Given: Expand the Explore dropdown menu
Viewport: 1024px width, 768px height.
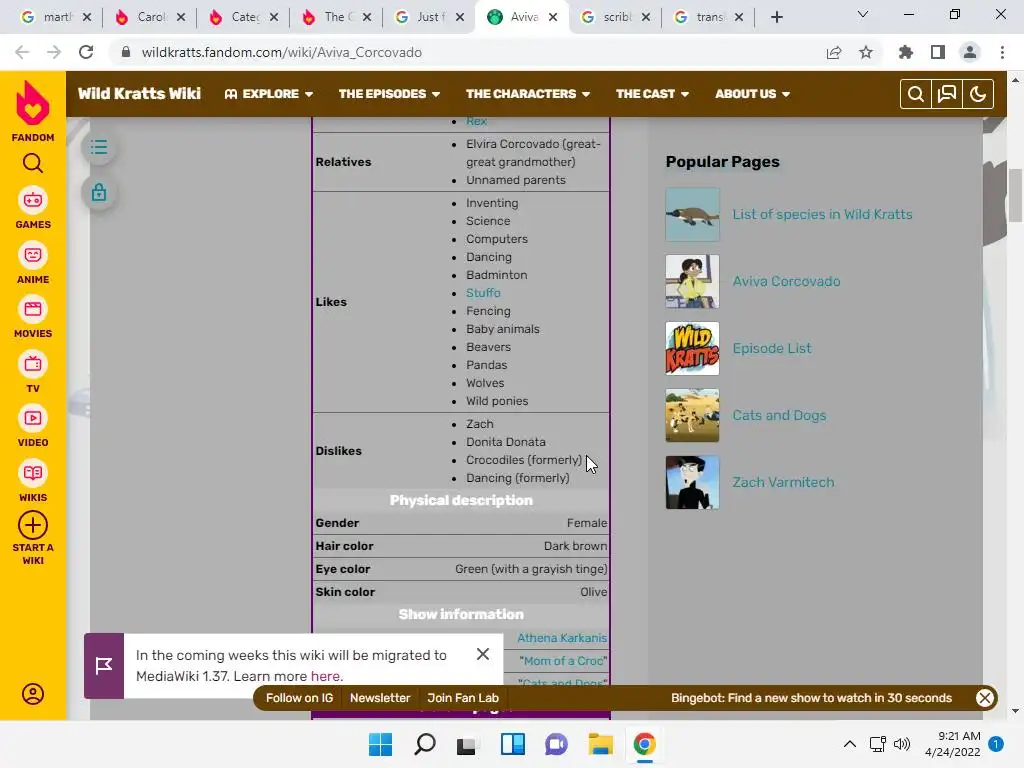Looking at the screenshot, I should [x=268, y=94].
